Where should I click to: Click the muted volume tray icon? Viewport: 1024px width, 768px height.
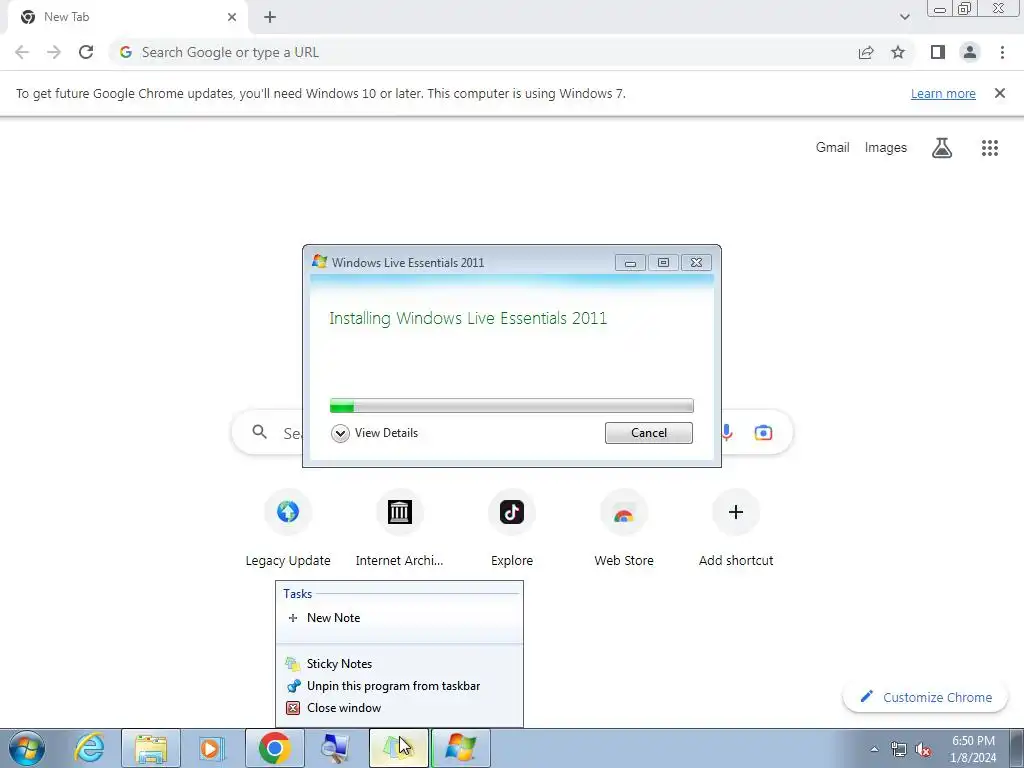tap(923, 750)
